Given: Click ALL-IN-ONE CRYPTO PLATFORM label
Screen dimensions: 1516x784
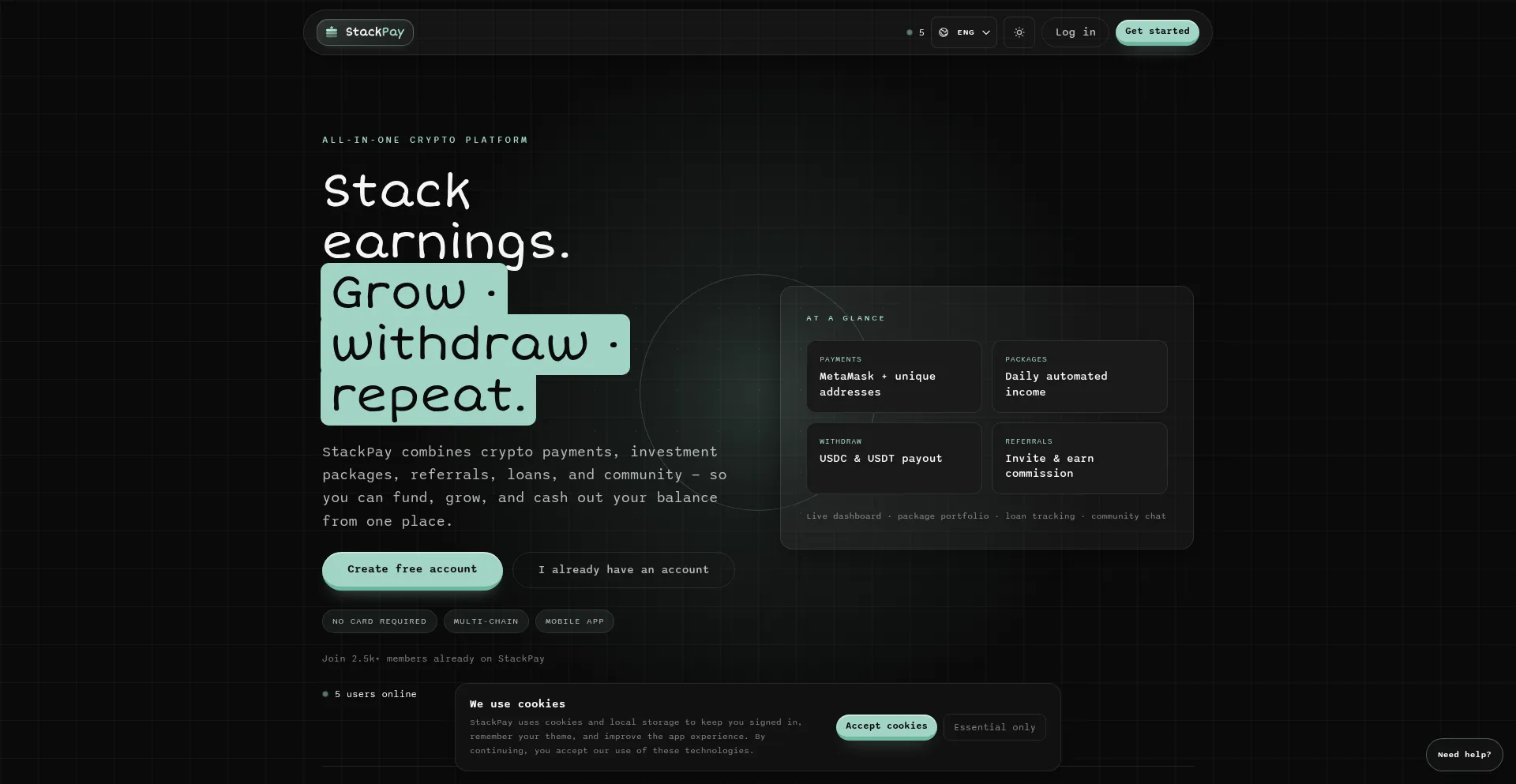Looking at the screenshot, I should pyautogui.click(x=425, y=140).
